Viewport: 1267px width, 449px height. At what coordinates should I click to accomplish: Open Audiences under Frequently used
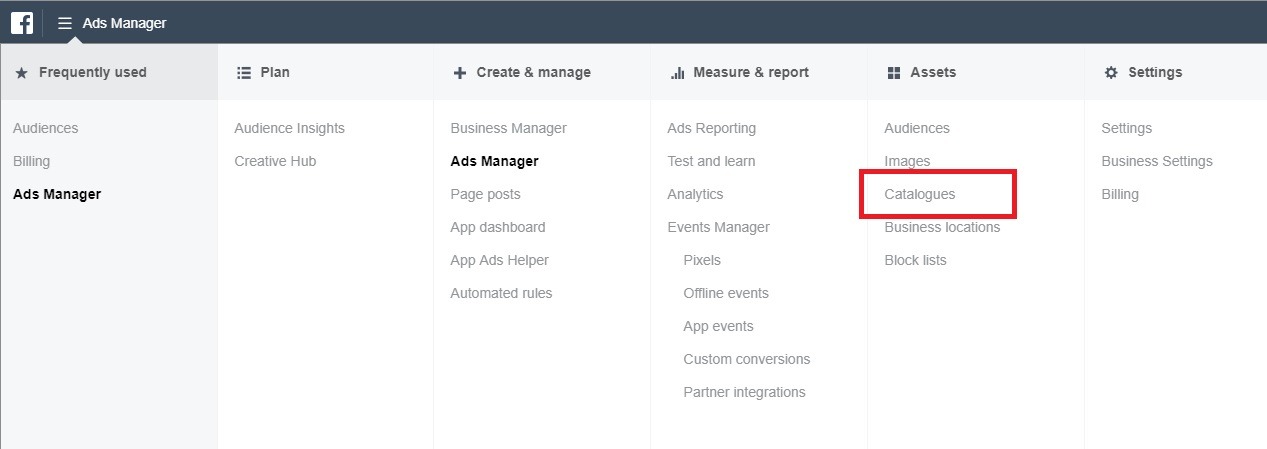46,128
